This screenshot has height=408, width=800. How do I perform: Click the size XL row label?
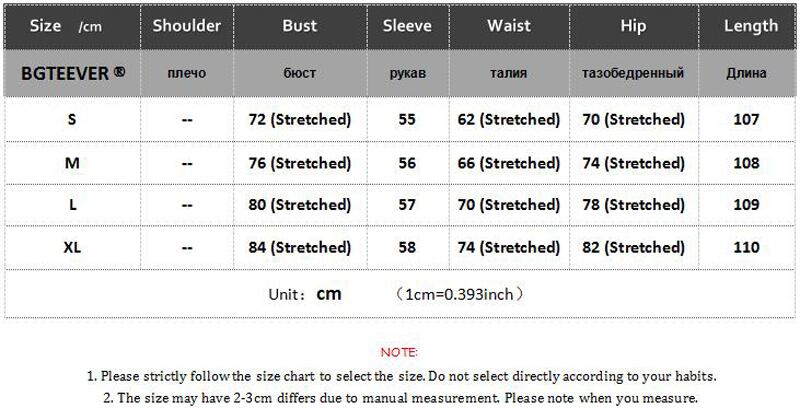[x=72, y=247]
